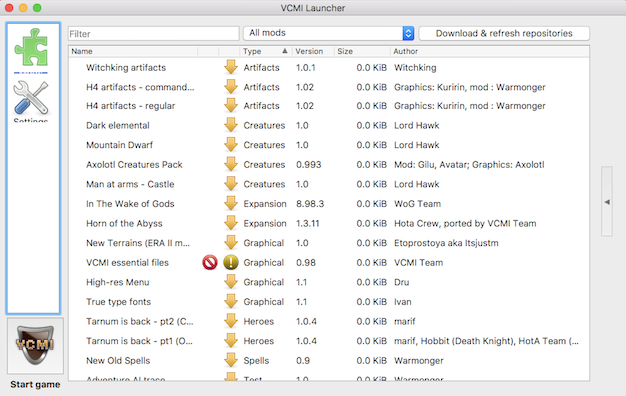The height and width of the screenshot is (396, 626).
Task: Open the Mods puzzle piece section
Action: point(31,47)
